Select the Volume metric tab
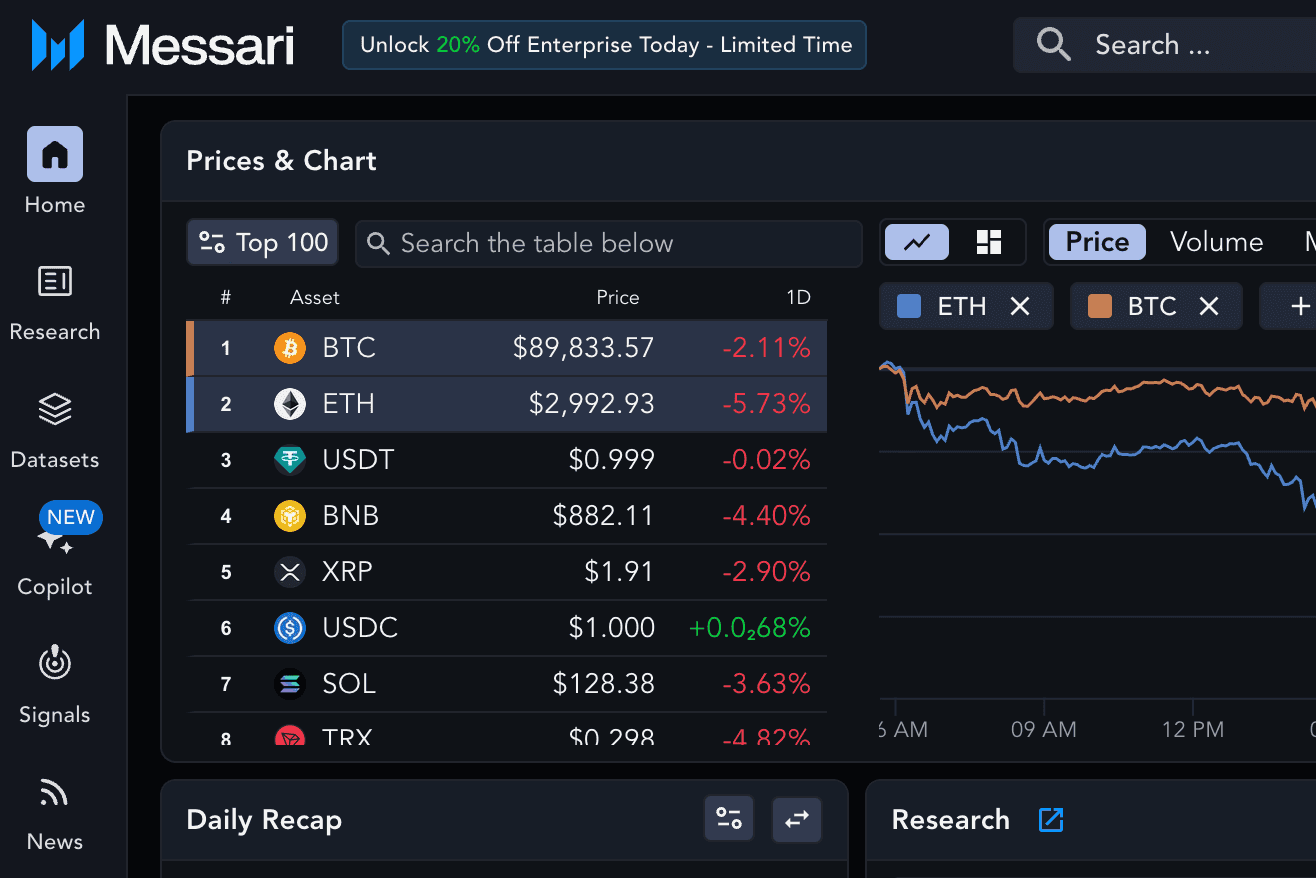The width and height of the screenshot is (1316, 878). click(x=1216, y=242)
